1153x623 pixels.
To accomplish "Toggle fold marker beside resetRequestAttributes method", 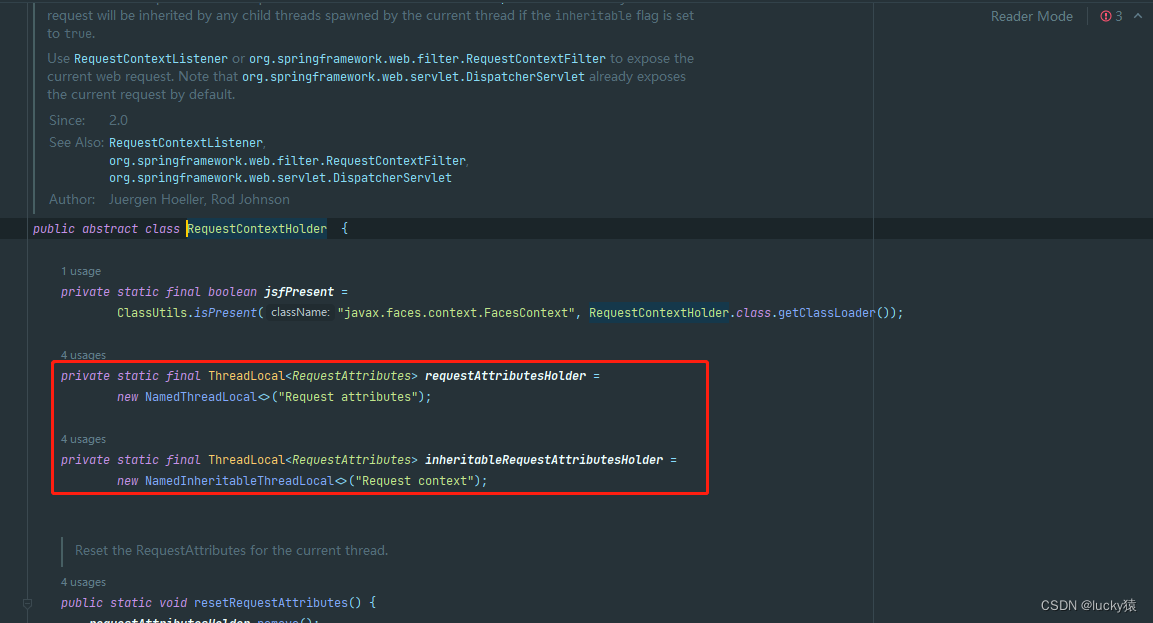I will tap(27, 603).
